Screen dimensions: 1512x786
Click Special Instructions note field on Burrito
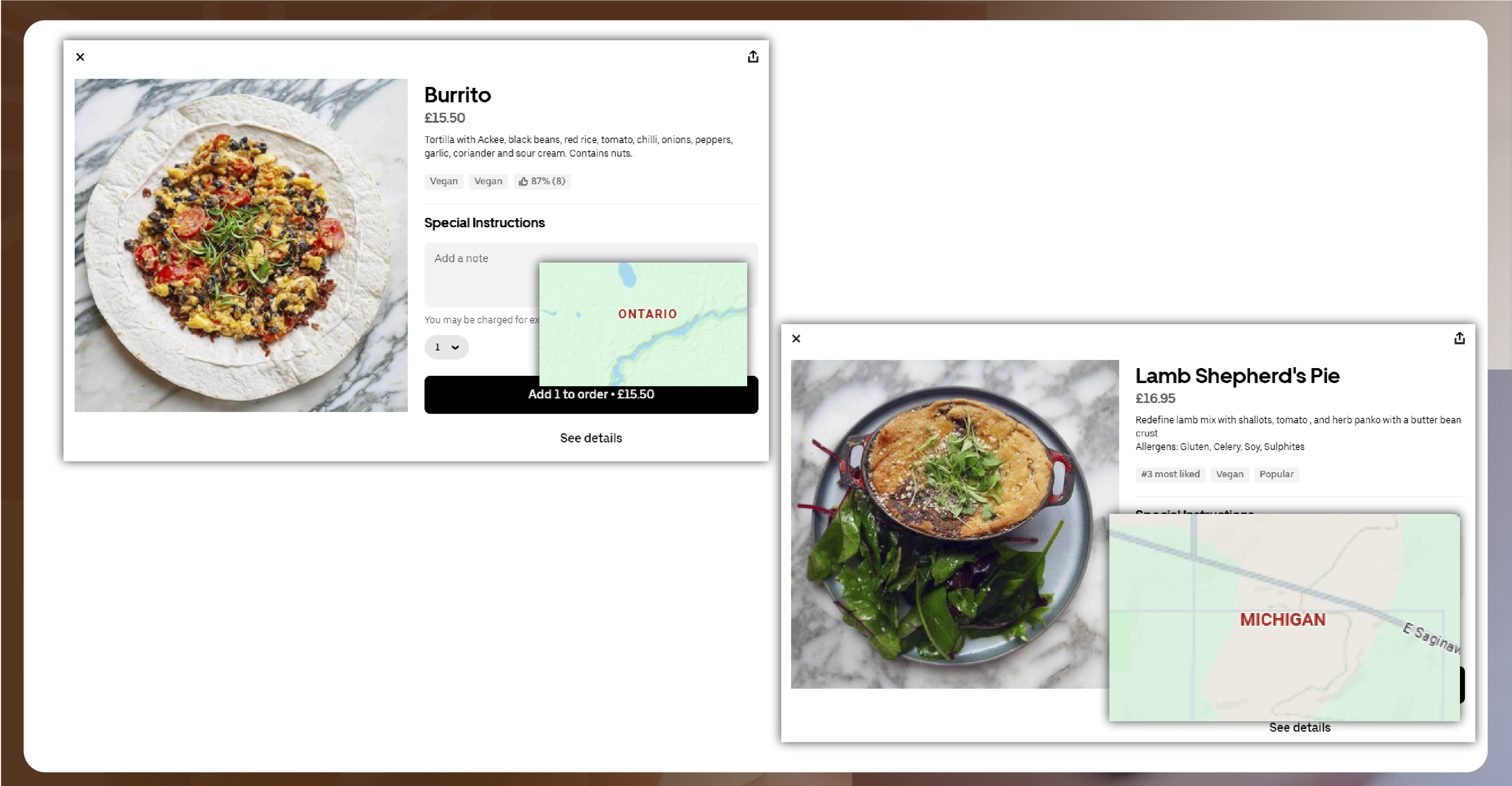coord(480,275)
